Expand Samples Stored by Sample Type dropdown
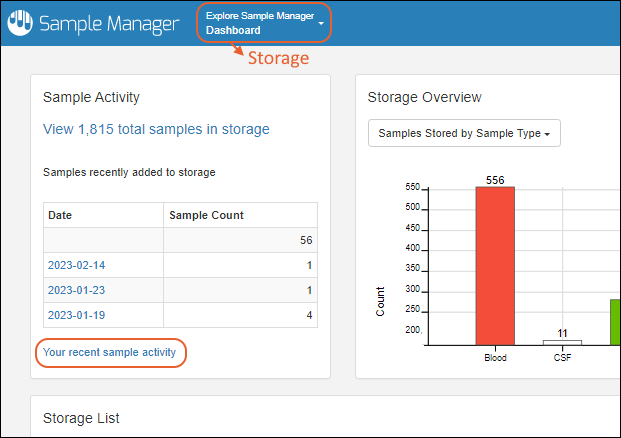Viewport: 621px width, 438px height. (x=464, y=133)
